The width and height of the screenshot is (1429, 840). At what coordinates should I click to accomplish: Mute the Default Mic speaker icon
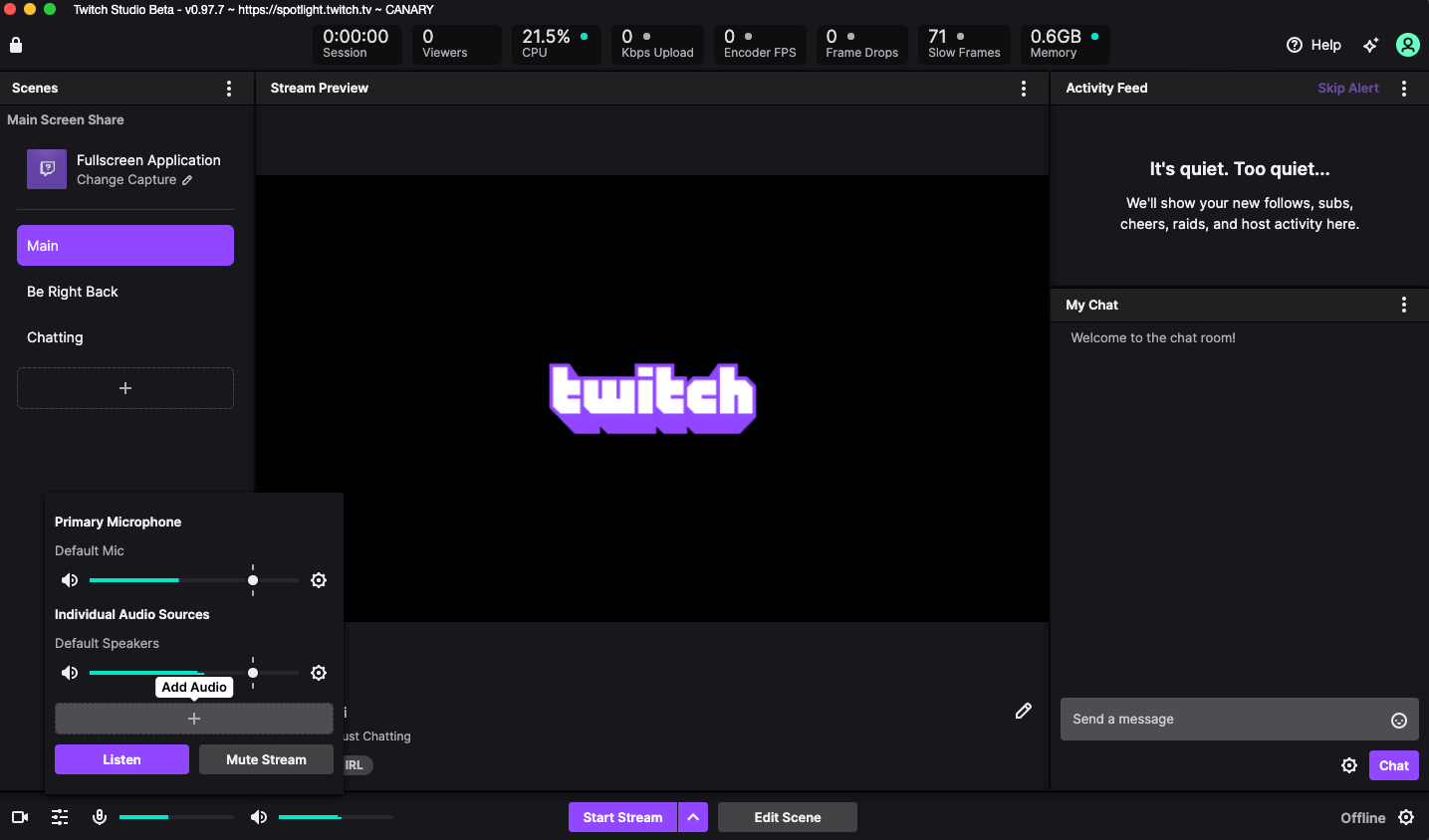(x=70, y=580)
